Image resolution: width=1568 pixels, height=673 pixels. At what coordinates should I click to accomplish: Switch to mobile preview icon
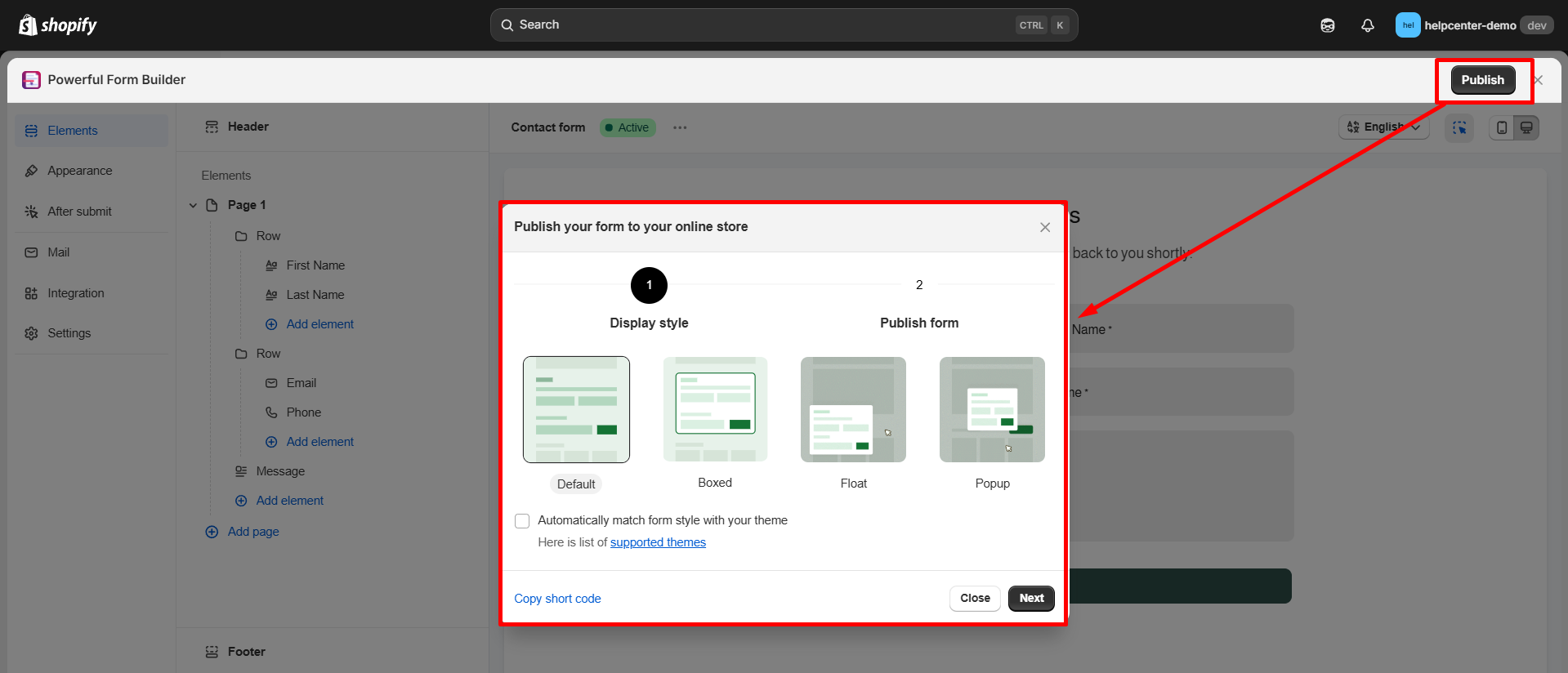click(1502, 127)
